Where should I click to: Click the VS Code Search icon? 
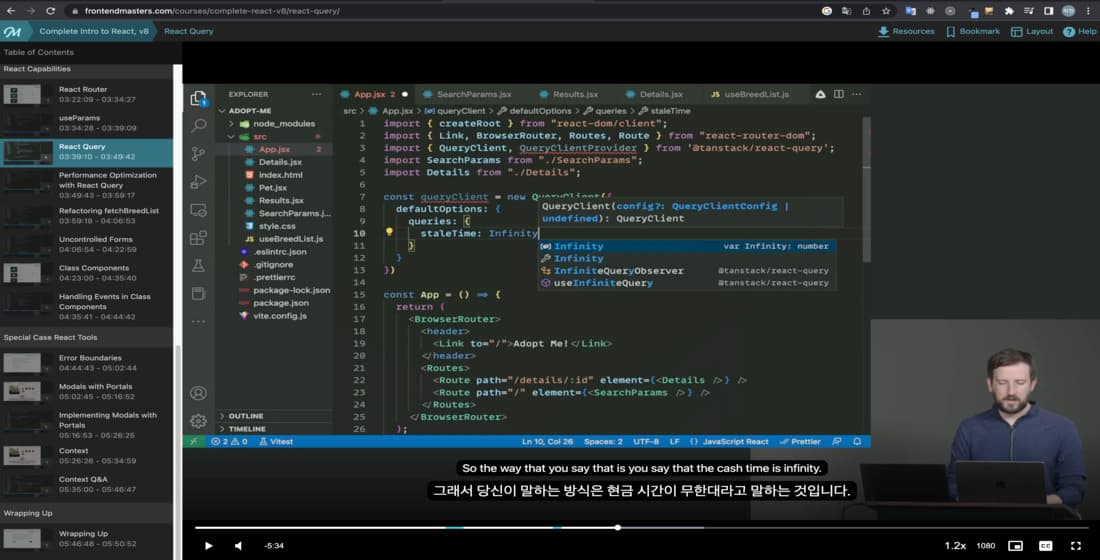(199, 126)
